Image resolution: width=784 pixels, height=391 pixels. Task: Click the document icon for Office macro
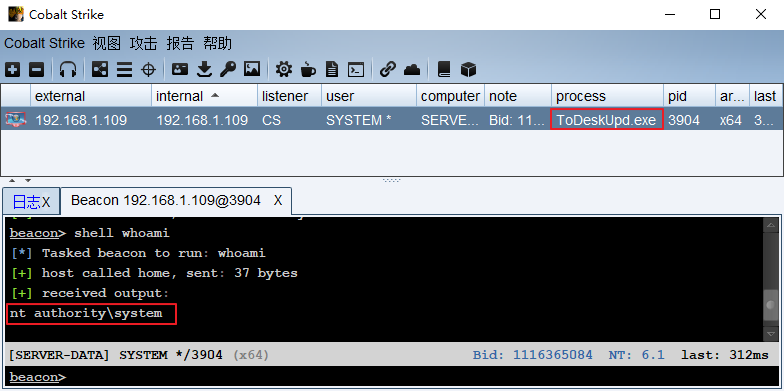click(x=332, y=70)
